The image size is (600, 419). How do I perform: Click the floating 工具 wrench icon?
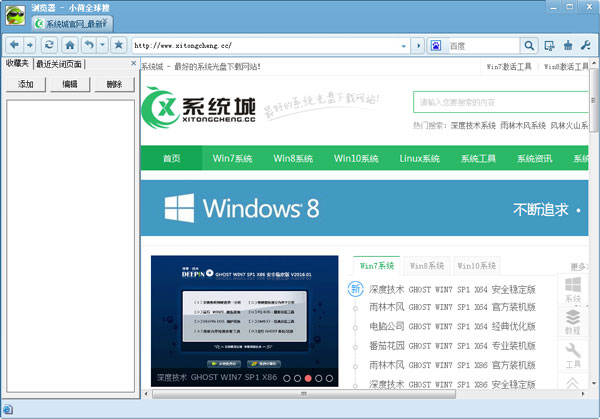point(573,355)
